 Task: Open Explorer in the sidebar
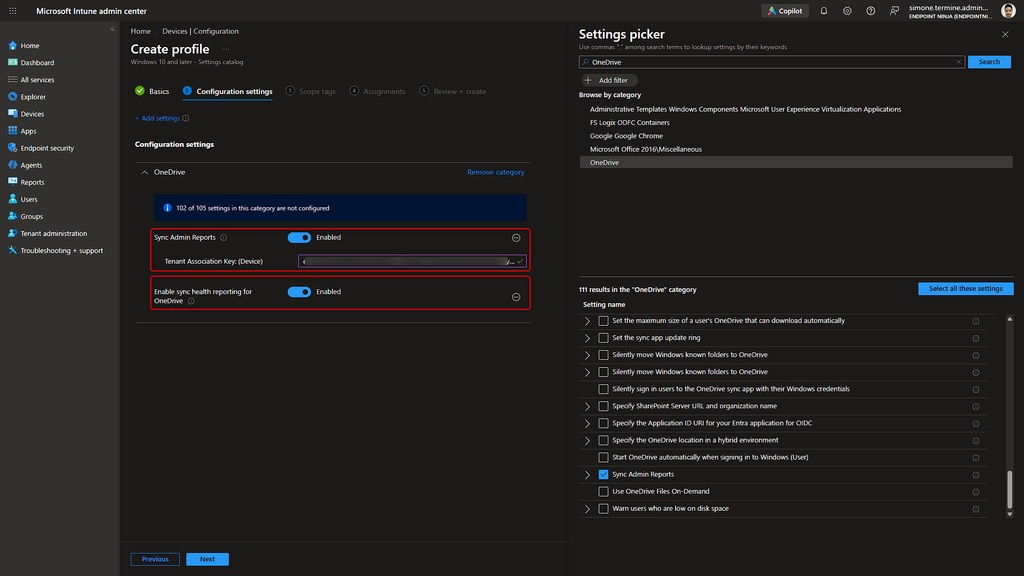coord(33,97)
